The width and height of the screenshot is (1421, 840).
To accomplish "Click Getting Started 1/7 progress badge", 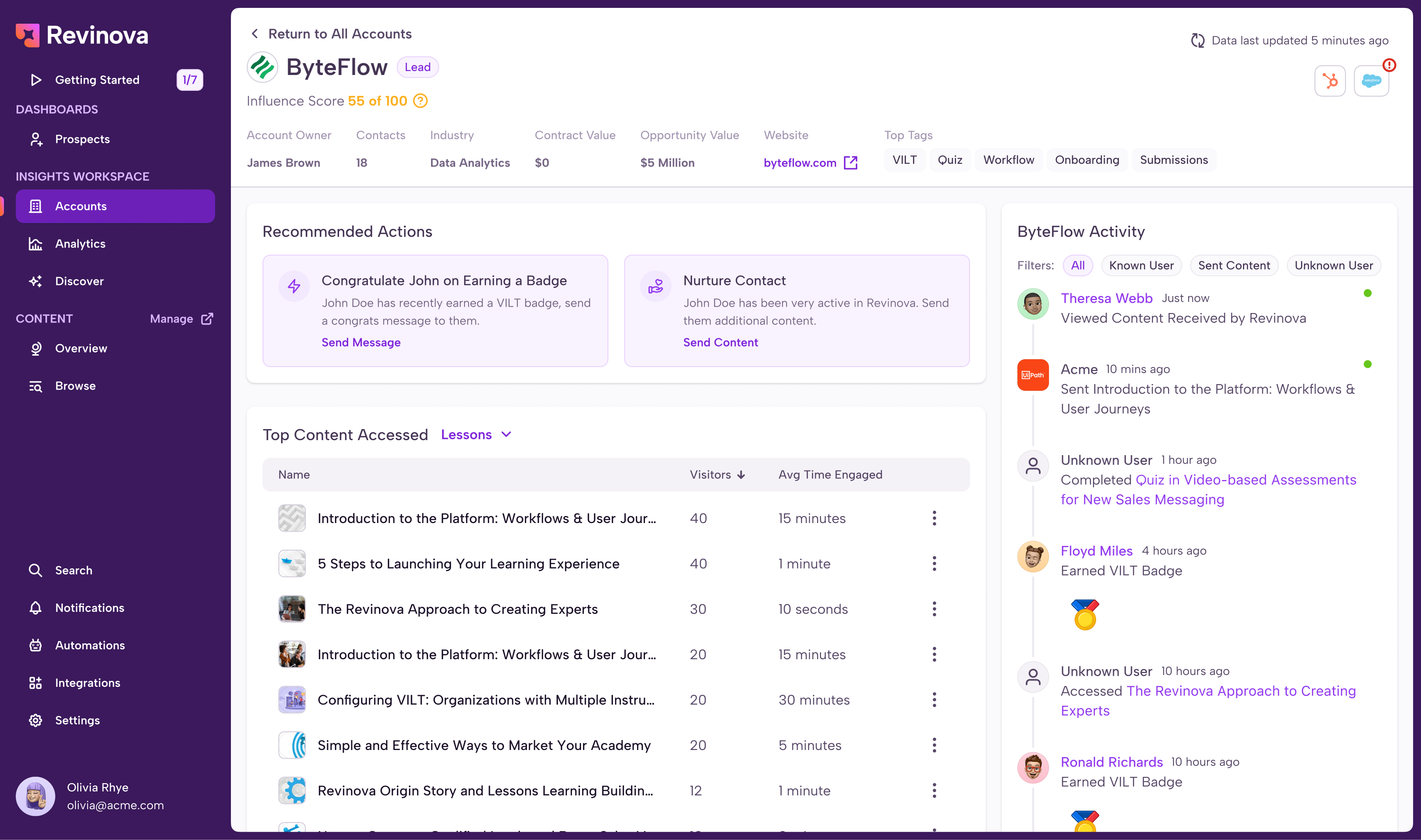I will point(189,80).
